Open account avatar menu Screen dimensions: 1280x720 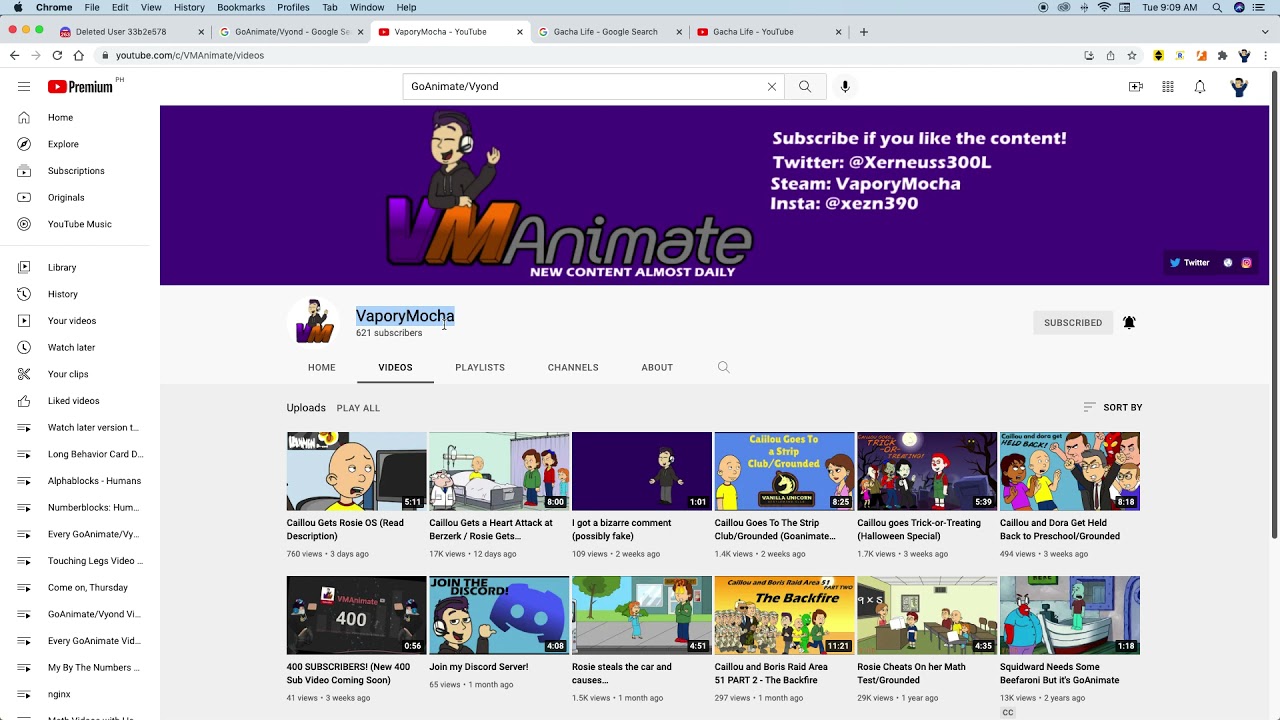(1239, 87)
